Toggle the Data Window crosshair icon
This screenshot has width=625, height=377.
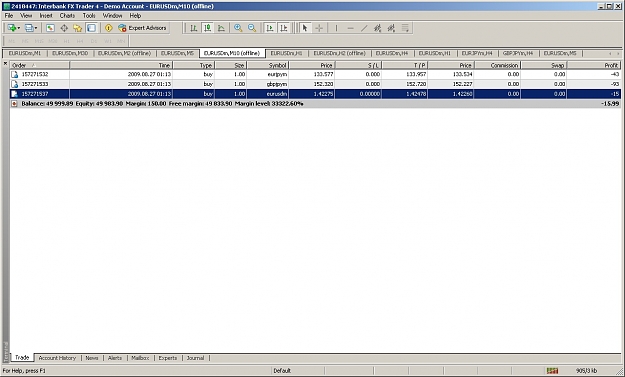[x=64, y=28]
